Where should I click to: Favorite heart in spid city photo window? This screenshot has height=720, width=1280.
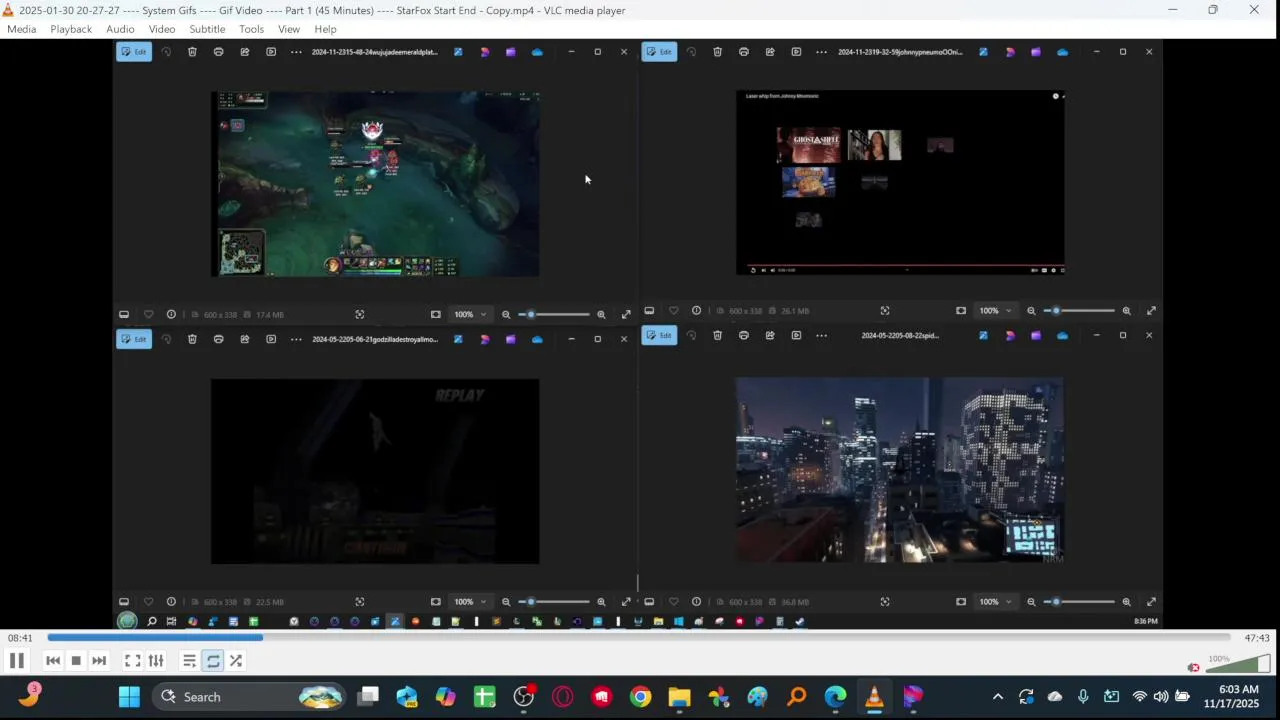[x=674, y=602]
